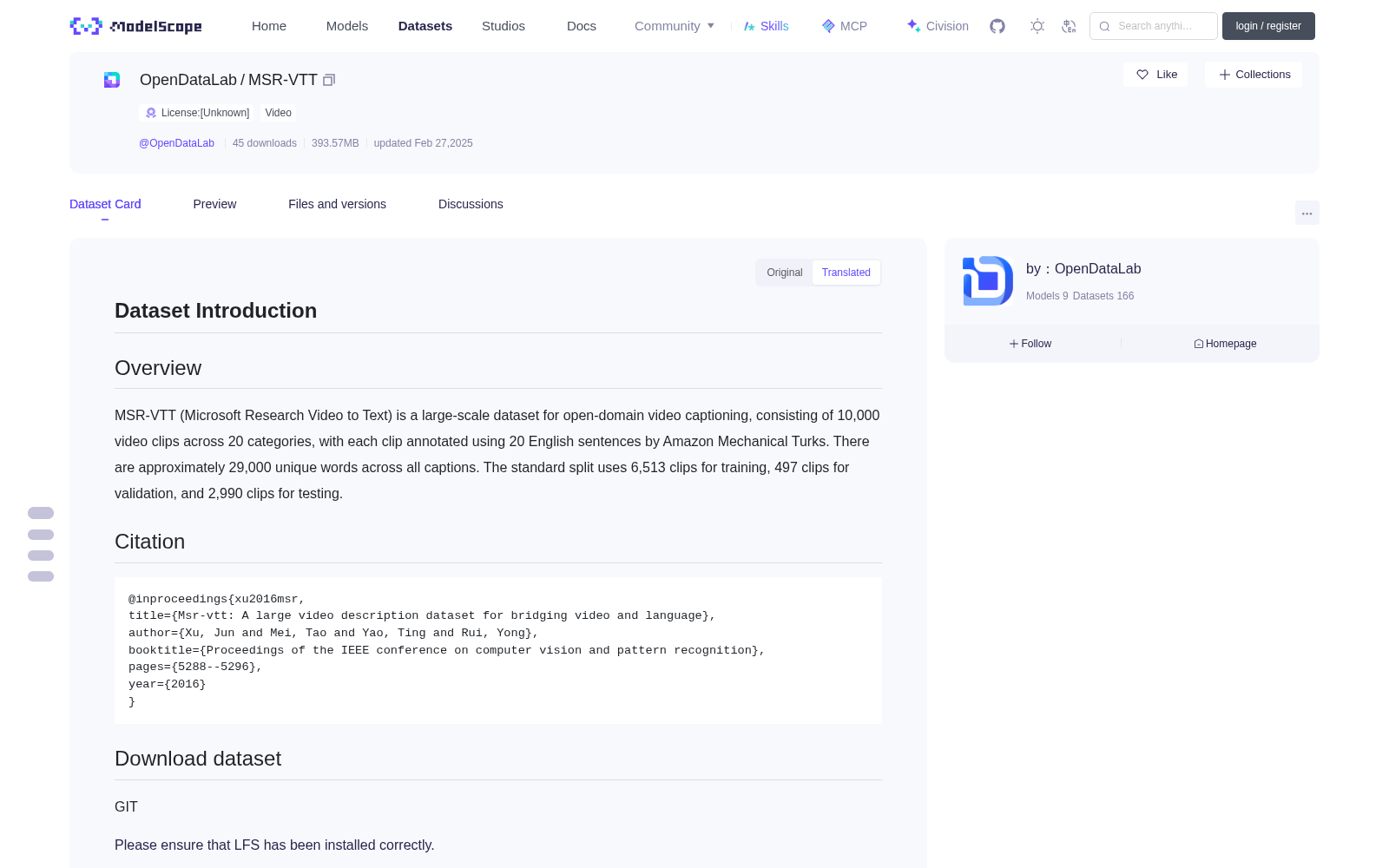Viewport: 1389px width, 868px height.
Task: Click the login / register button
Action: coord(1268,26)
